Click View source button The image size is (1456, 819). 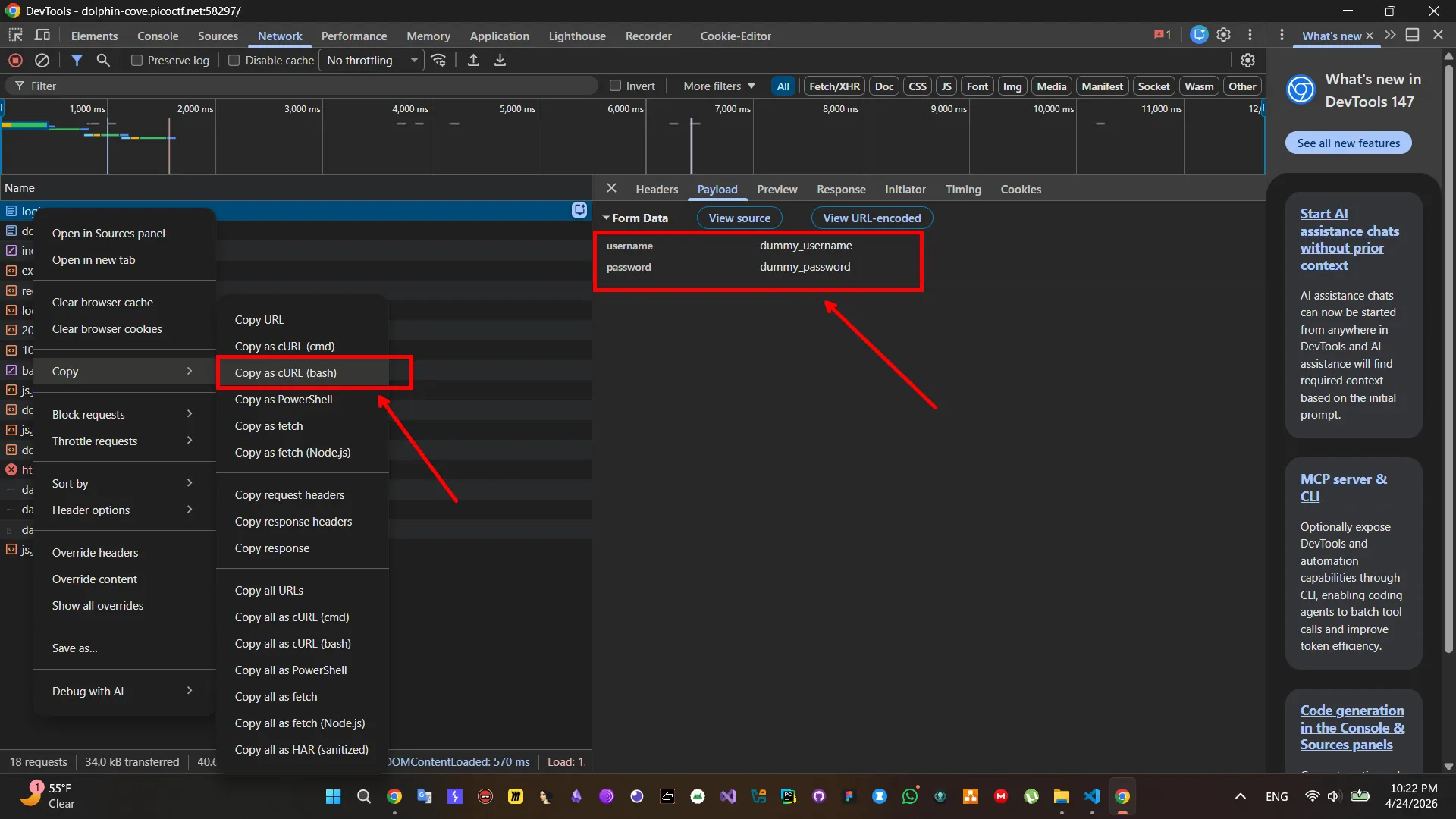pos(739,218)
